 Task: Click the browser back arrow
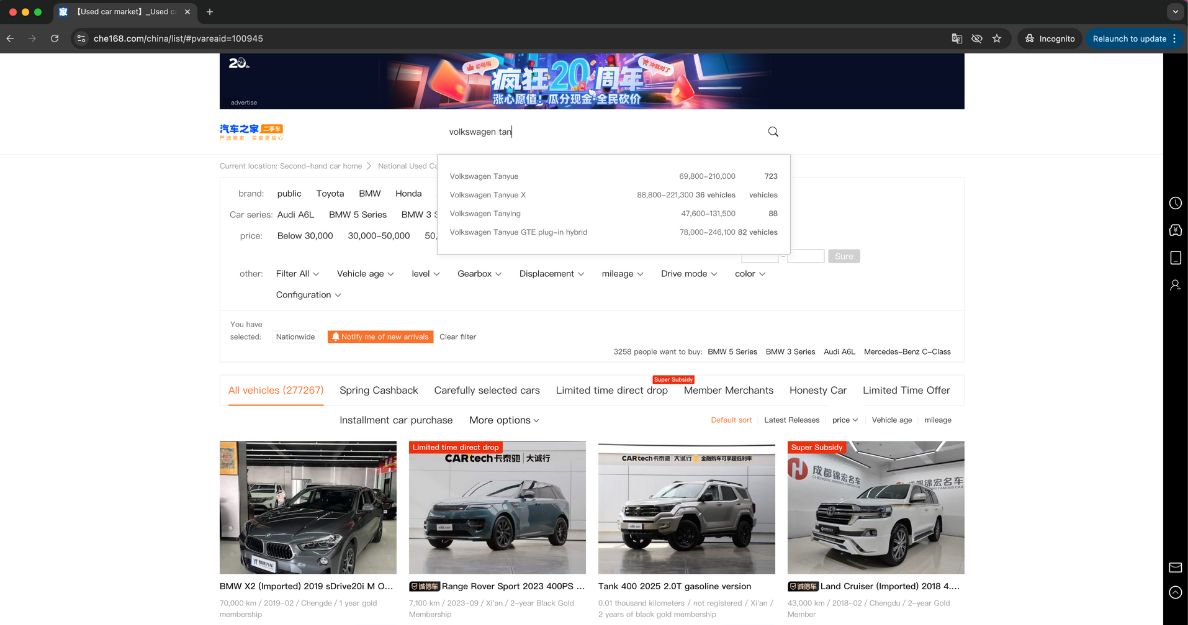click(x=10, y=39)
